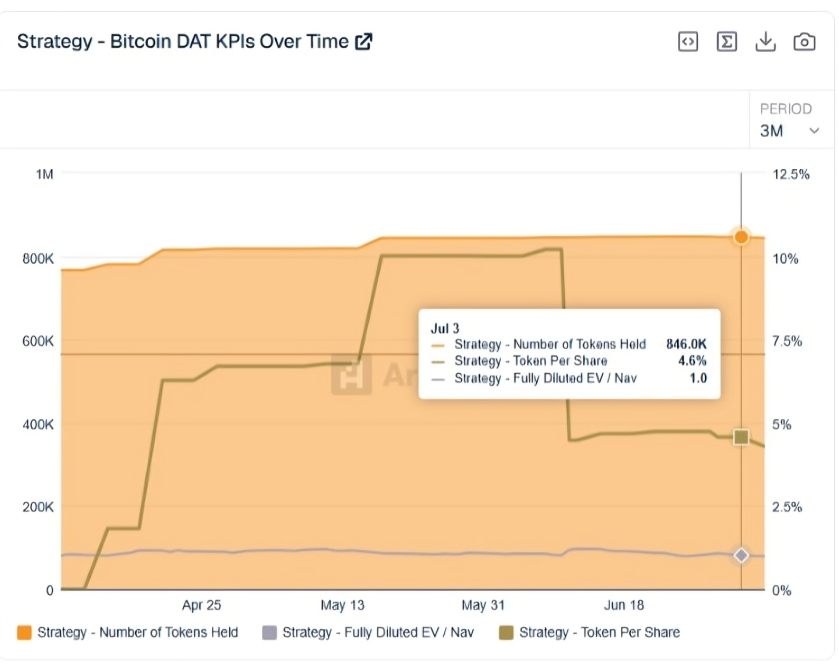Click the olive legend color swatch
Screen dimensions: 839x669
506,633
